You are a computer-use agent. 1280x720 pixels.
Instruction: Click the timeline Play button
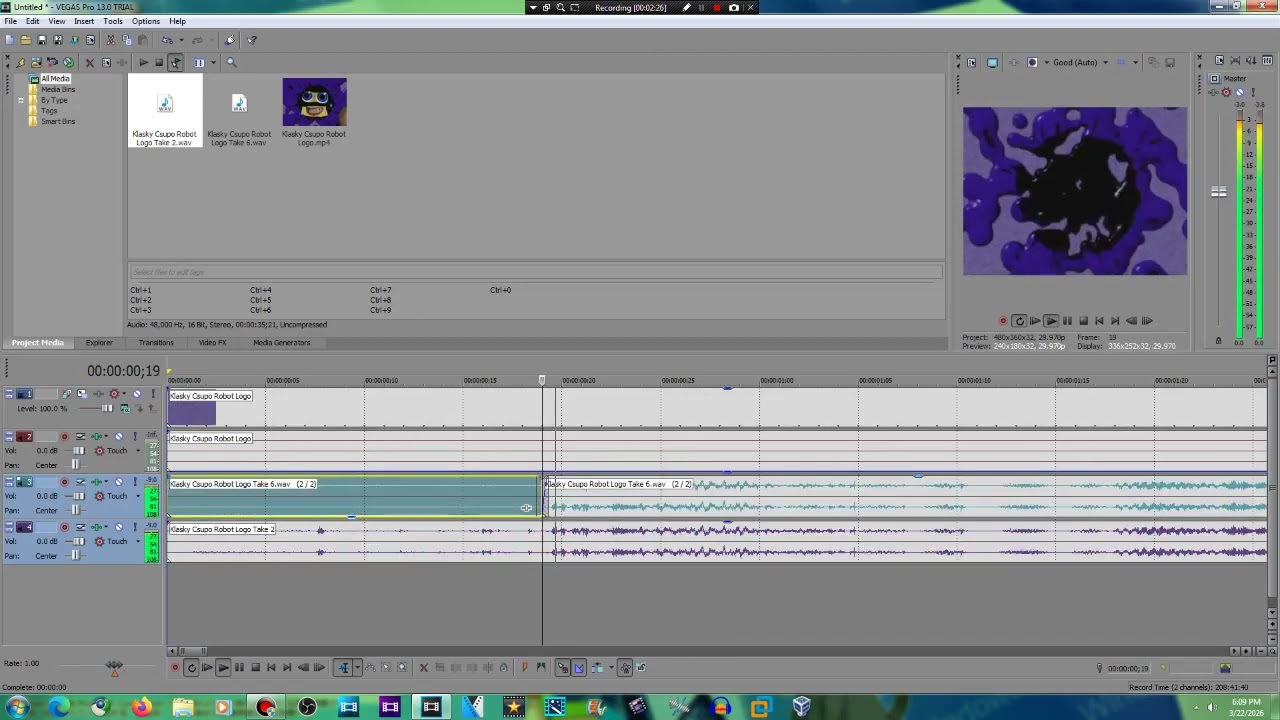223,668
